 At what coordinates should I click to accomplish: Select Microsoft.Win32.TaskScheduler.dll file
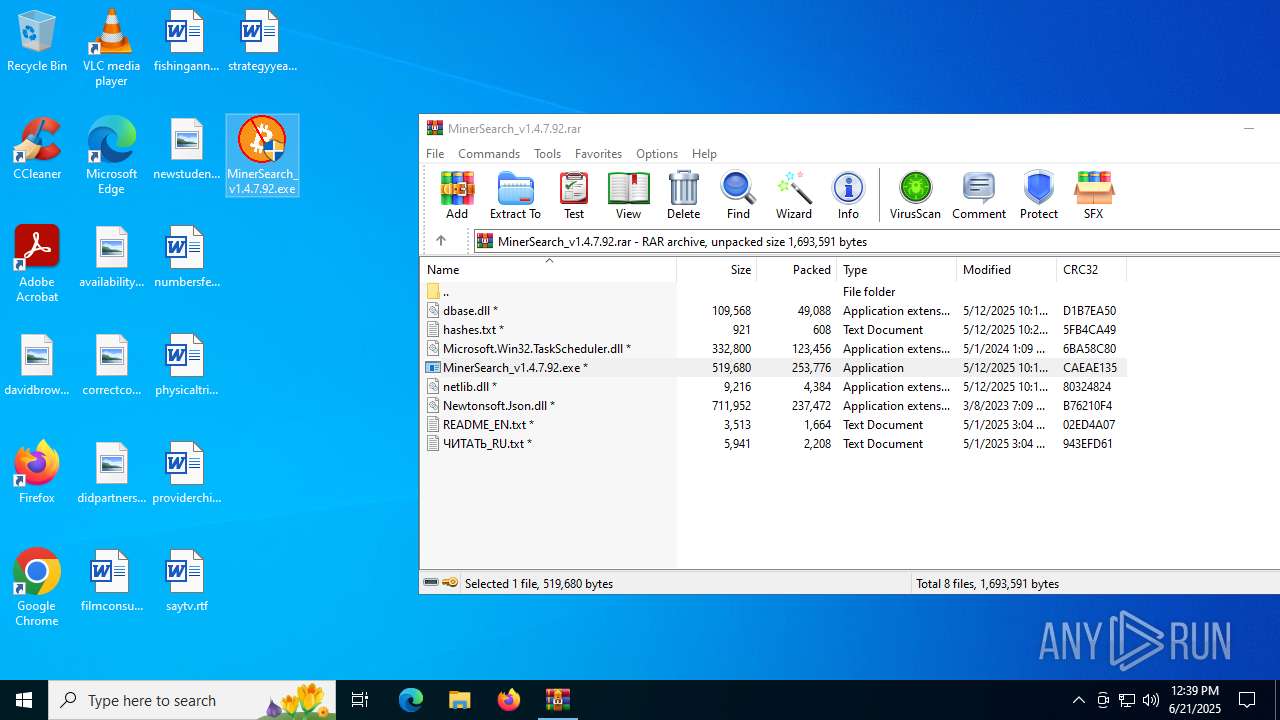[x=773, y=348]
